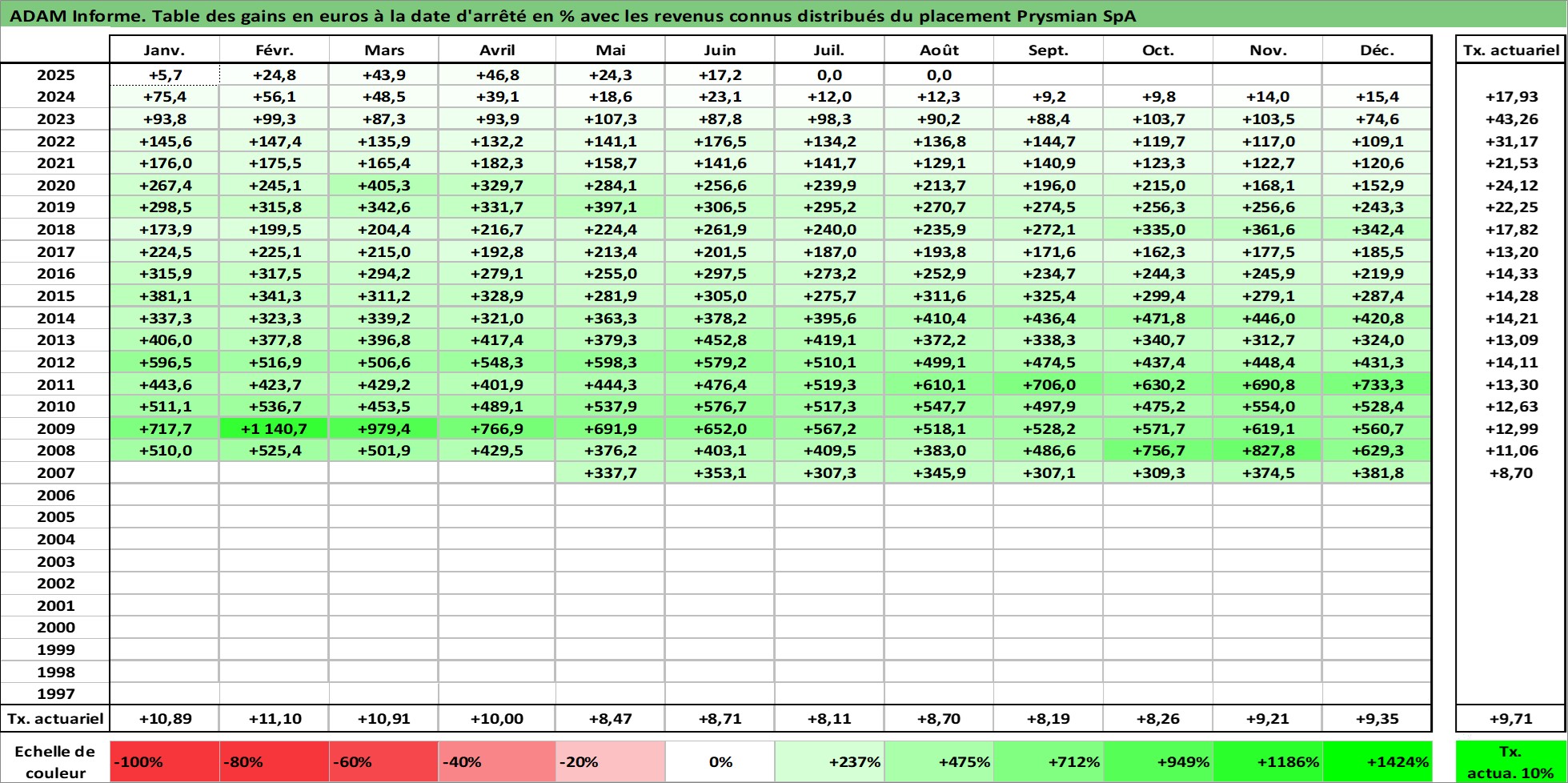Select cell value +827,8

(x=1268, y=450)
